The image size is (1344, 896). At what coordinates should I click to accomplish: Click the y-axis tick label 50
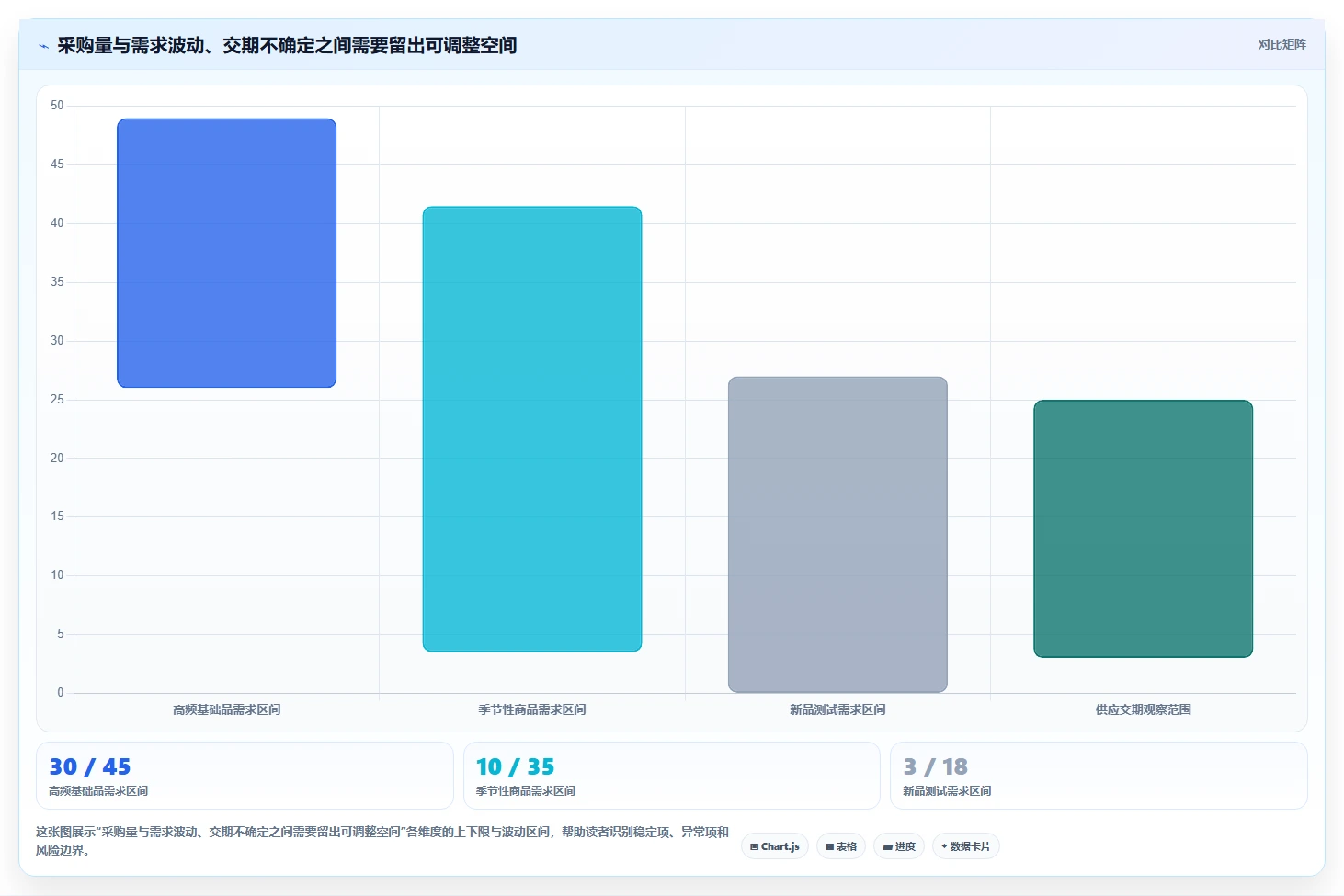tap(57, 106)
